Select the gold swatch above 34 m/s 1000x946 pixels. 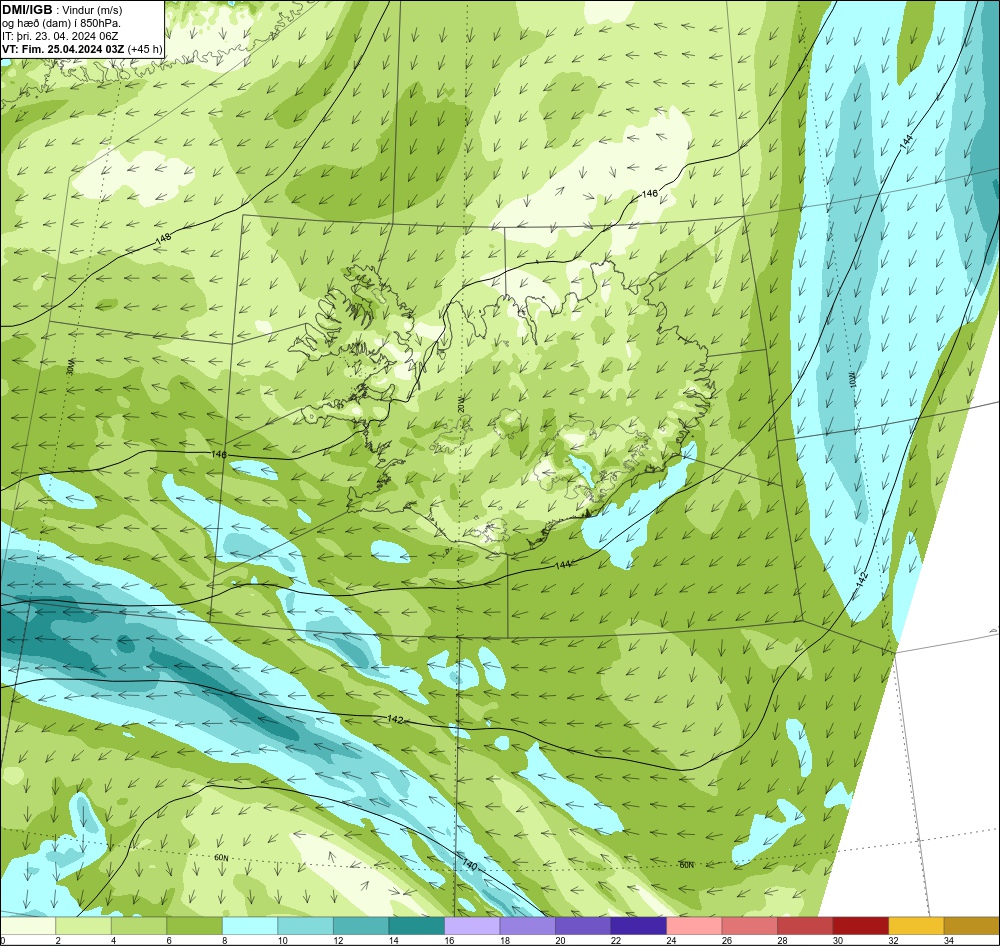coord(971,925)
